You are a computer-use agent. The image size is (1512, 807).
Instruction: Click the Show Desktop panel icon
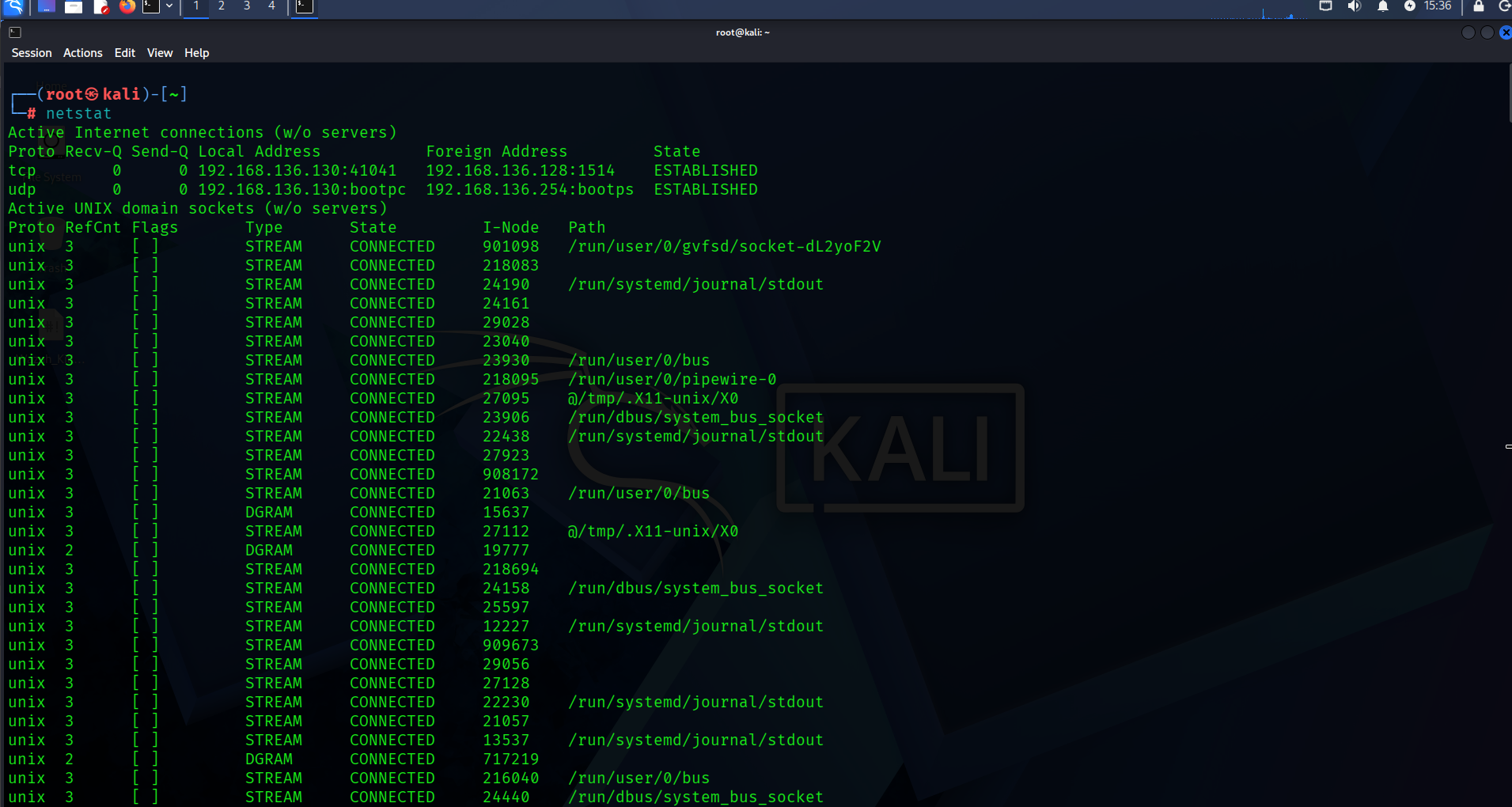(46, 7)
